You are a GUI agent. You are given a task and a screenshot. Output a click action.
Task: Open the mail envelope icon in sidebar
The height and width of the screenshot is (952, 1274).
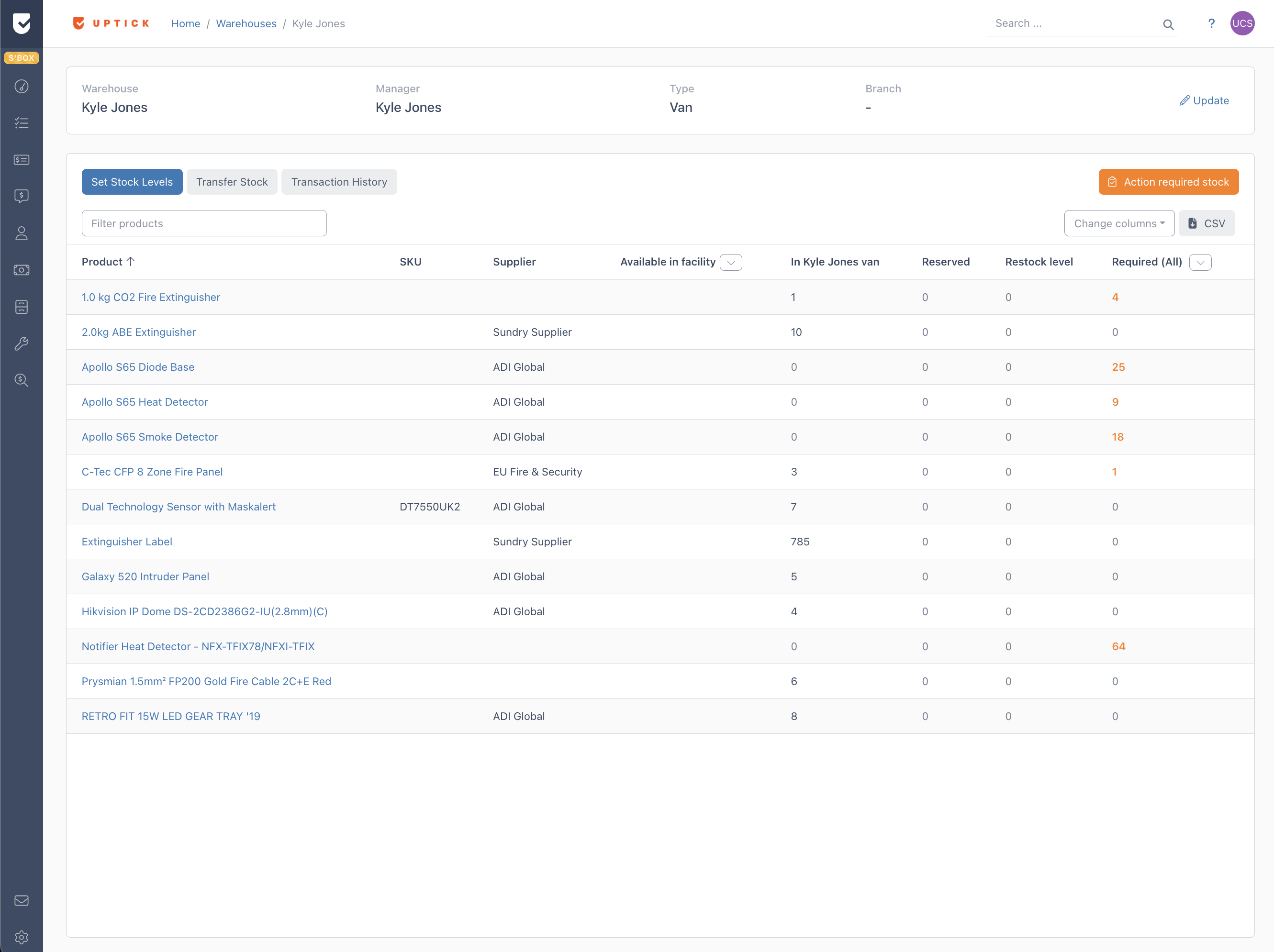[22, 901]
